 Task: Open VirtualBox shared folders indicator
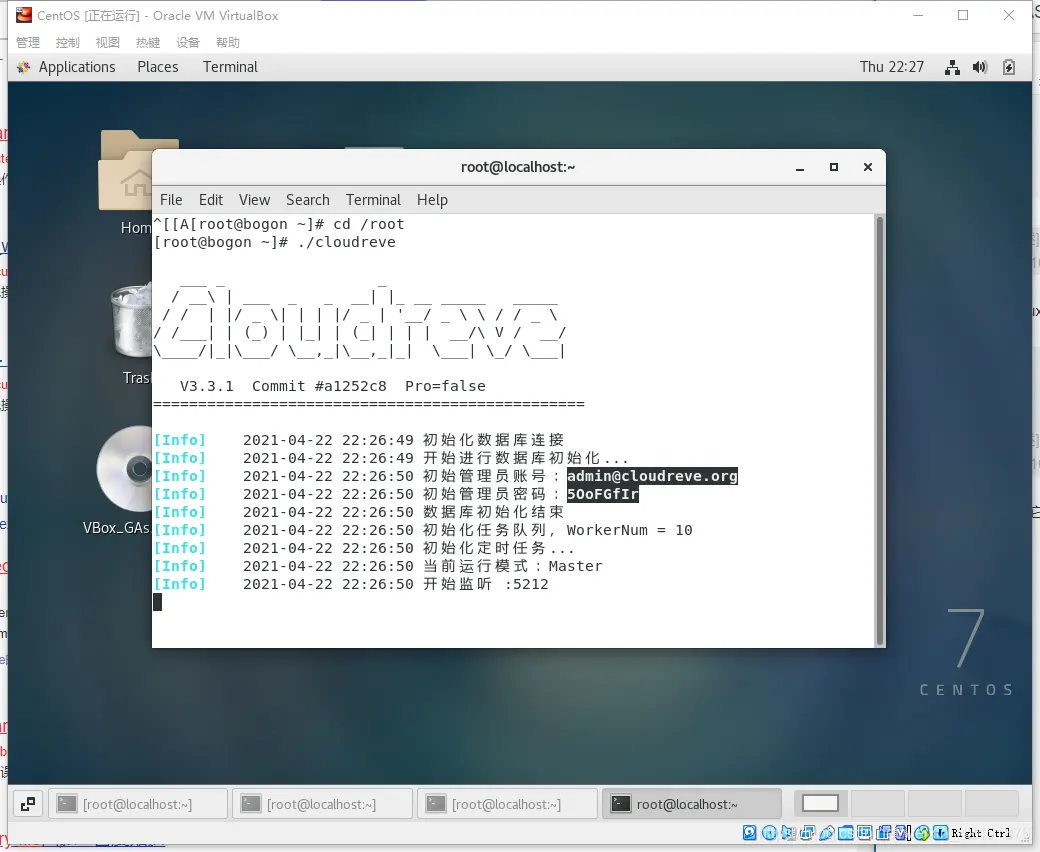[846, 833]
